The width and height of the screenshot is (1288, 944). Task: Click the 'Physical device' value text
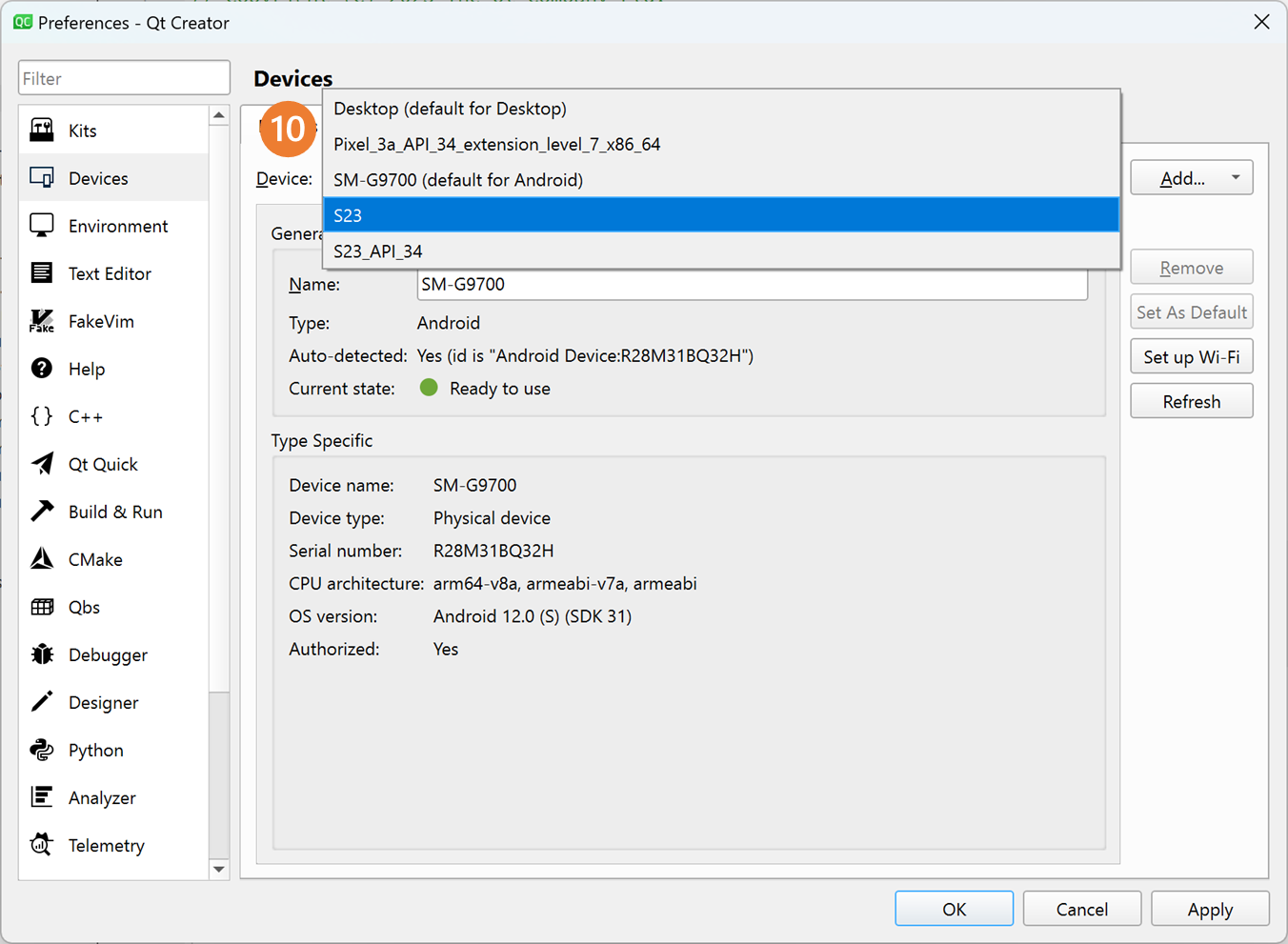492,518
